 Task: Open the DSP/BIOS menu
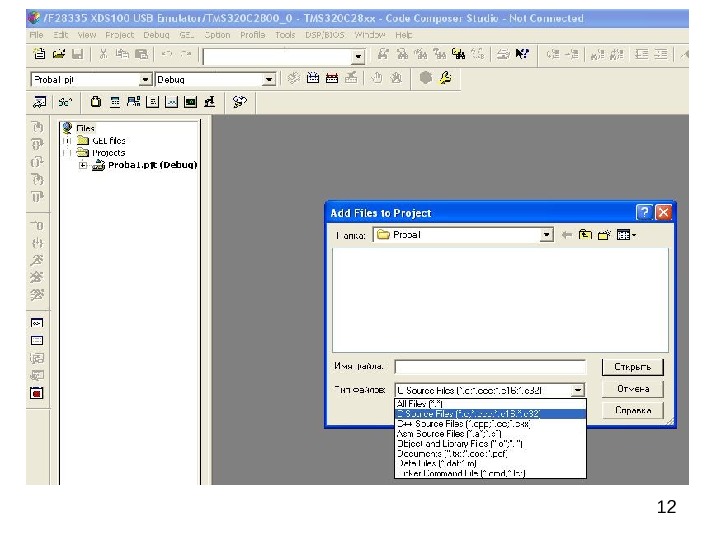pyautogui.click(x=325, y=35)
